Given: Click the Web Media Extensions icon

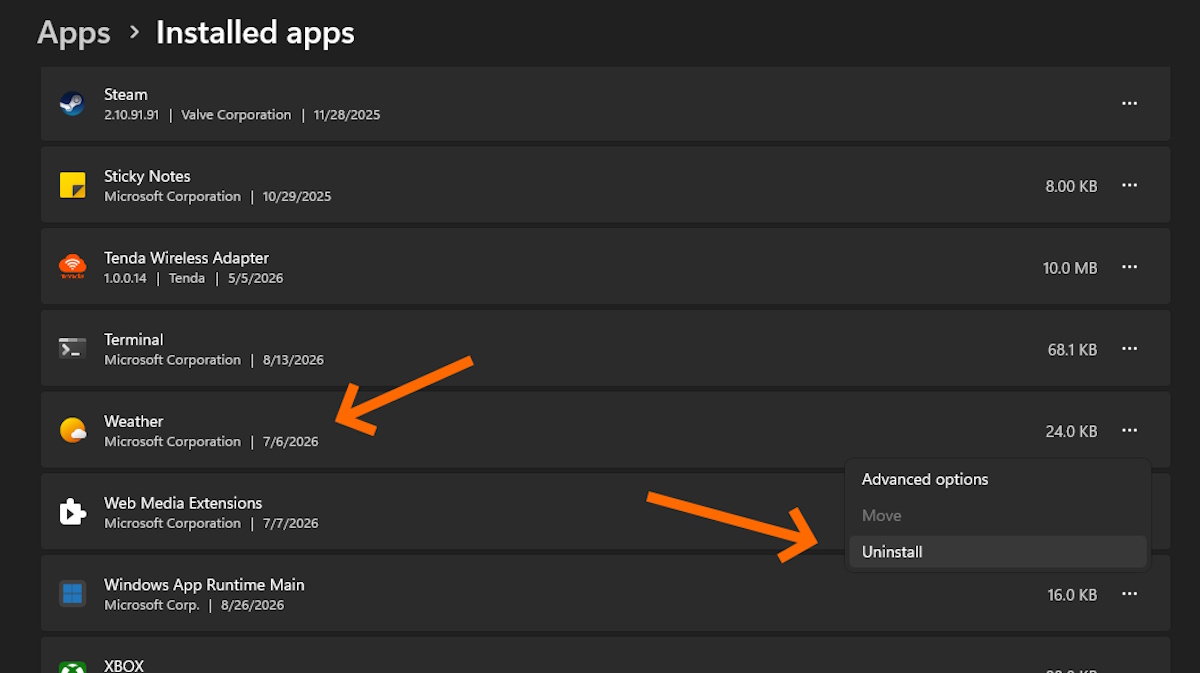Looking at the screenshot, I should 72,512.
